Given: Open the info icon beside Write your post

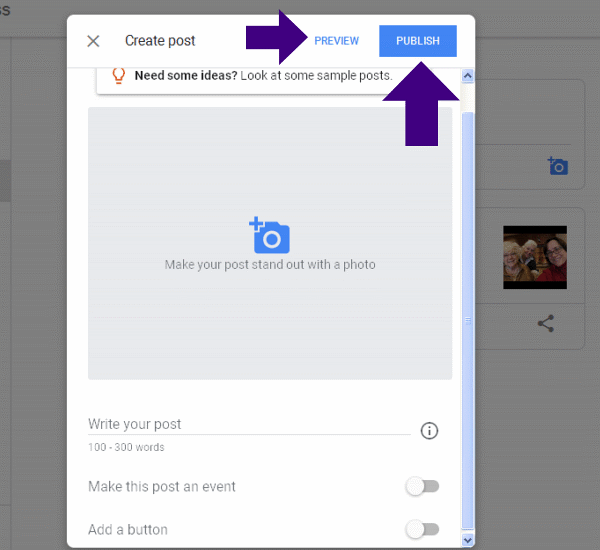Looking at the screenshot, I should (430, 431).
